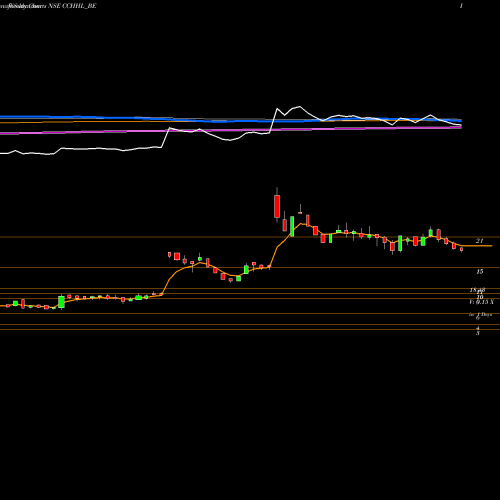Select the 15 price level label

point(479,272)
